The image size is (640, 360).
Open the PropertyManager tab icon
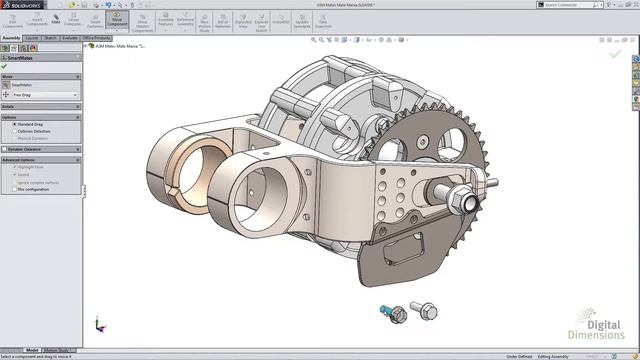pos(14,48)
